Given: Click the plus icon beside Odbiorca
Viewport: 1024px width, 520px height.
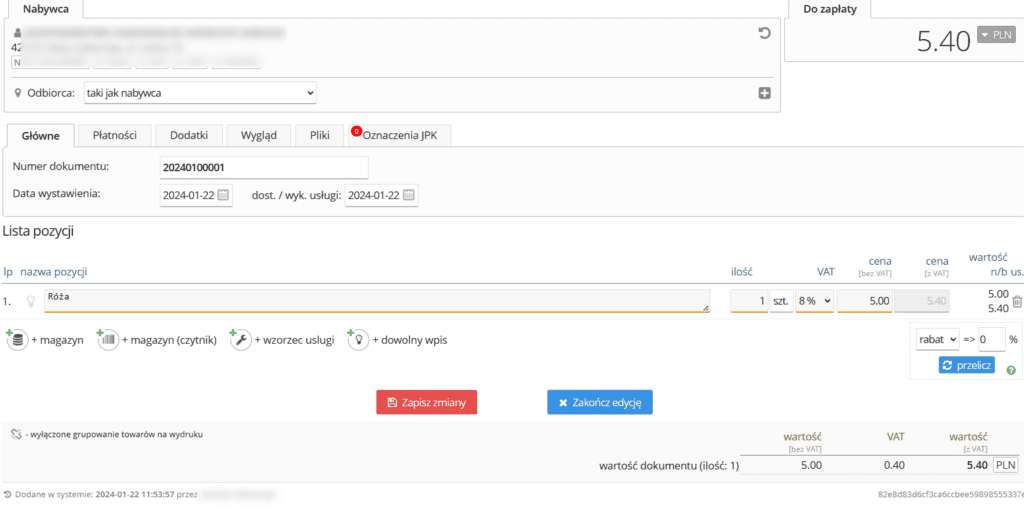Looking at the screenshot, I should click(764, 93).
